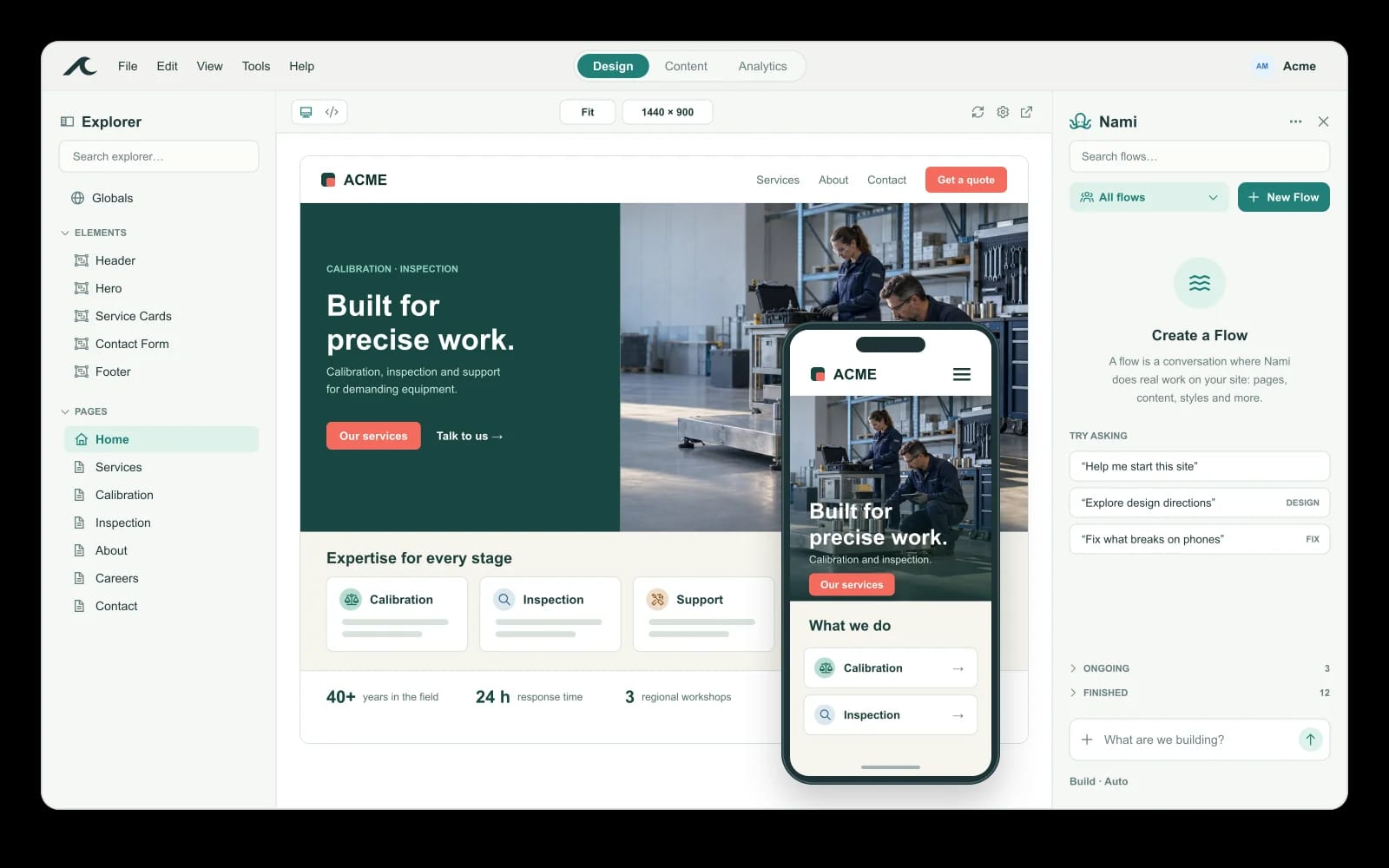The width and height of the screenshot is (1389, 868).
Task: Focus the Search explorer field
Action: [159, 156]
